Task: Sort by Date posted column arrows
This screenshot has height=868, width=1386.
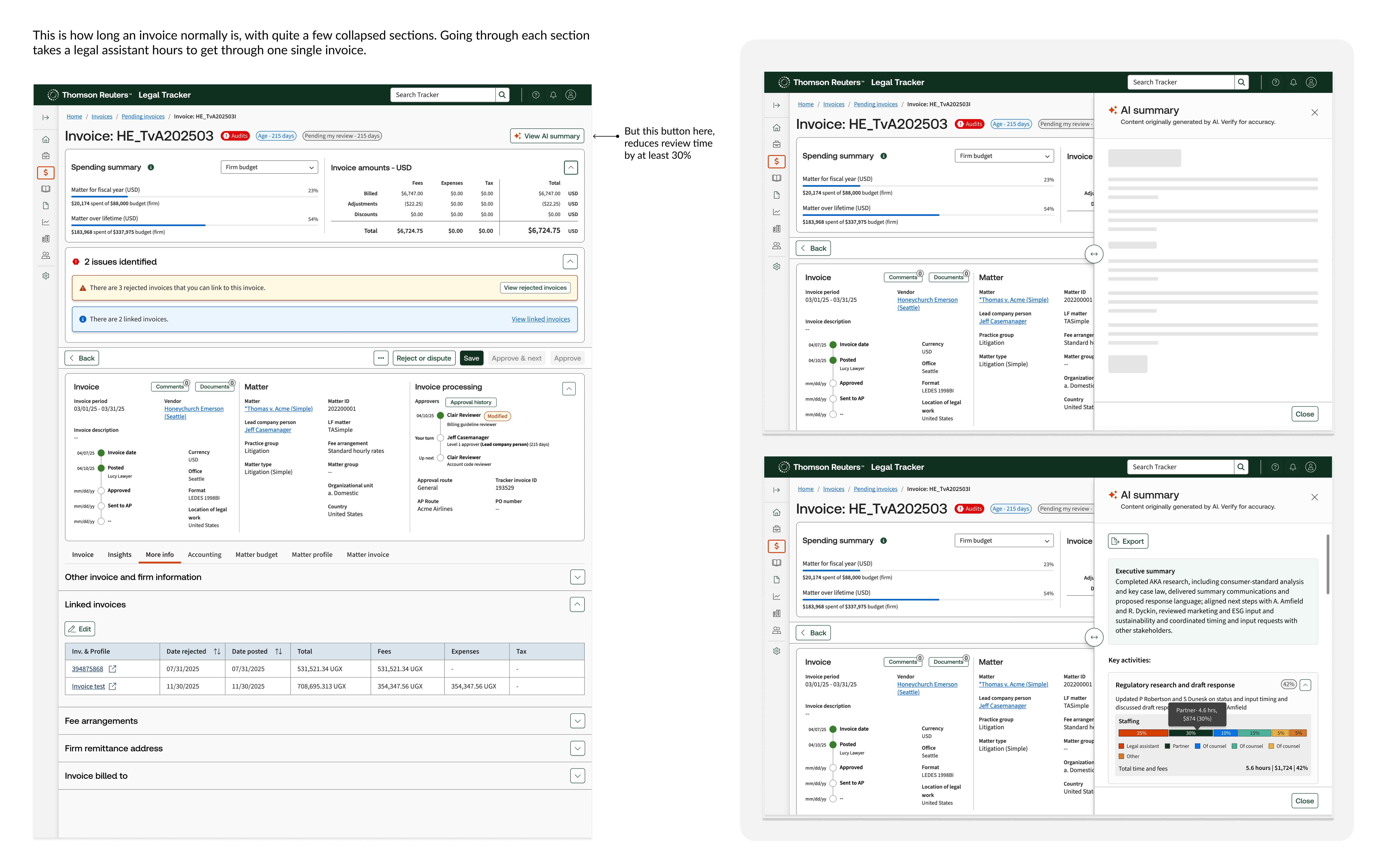Action: [278, 652]
